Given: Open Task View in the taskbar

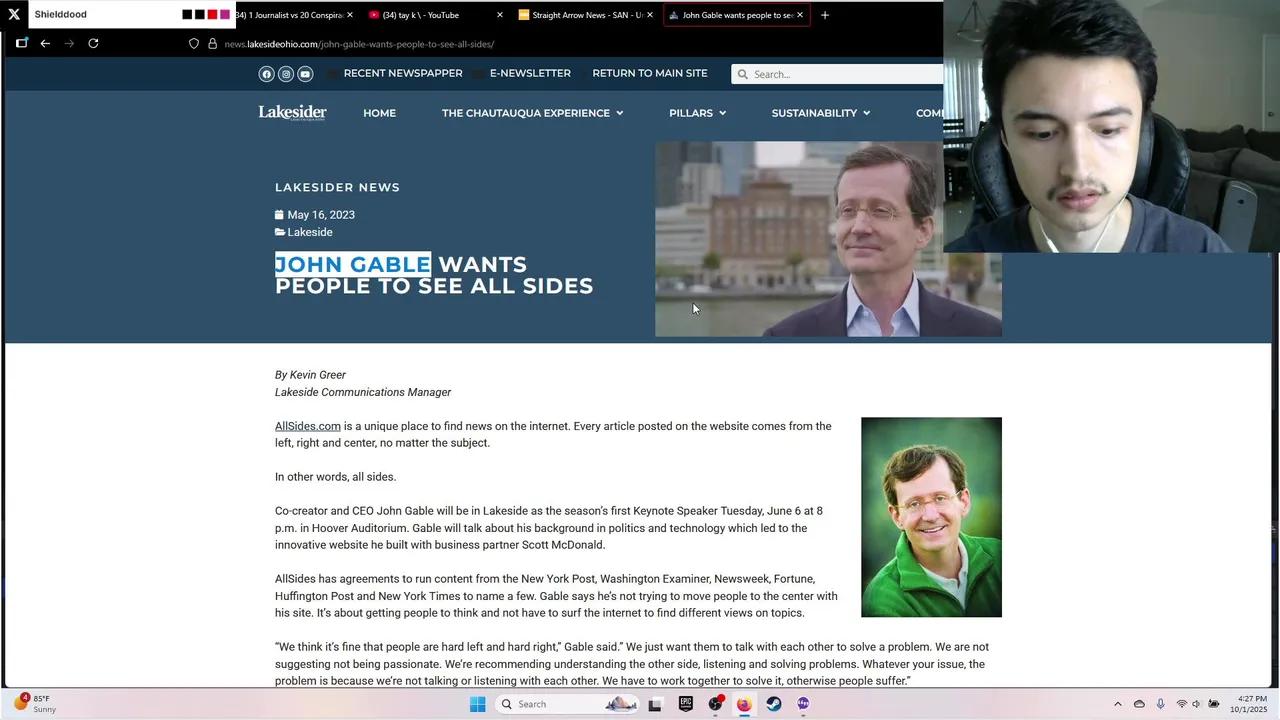Looking at the screenshot, I should (x=655, y=704).
